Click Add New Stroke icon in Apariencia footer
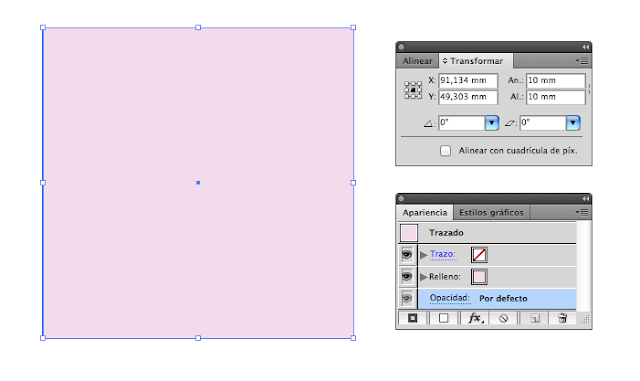The height and width of the screenshot is (381, 640). pos(412,318)
